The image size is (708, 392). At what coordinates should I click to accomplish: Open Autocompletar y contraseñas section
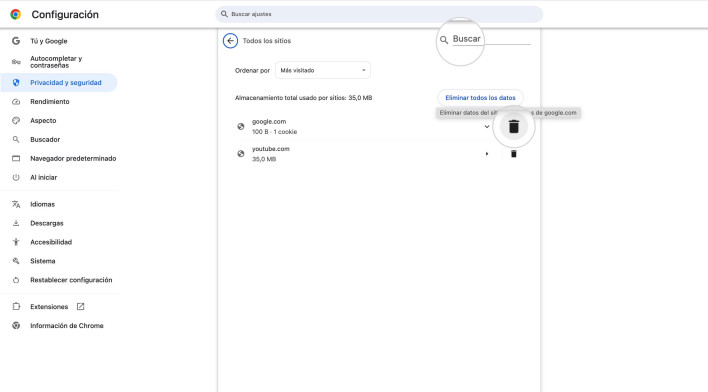56,62
